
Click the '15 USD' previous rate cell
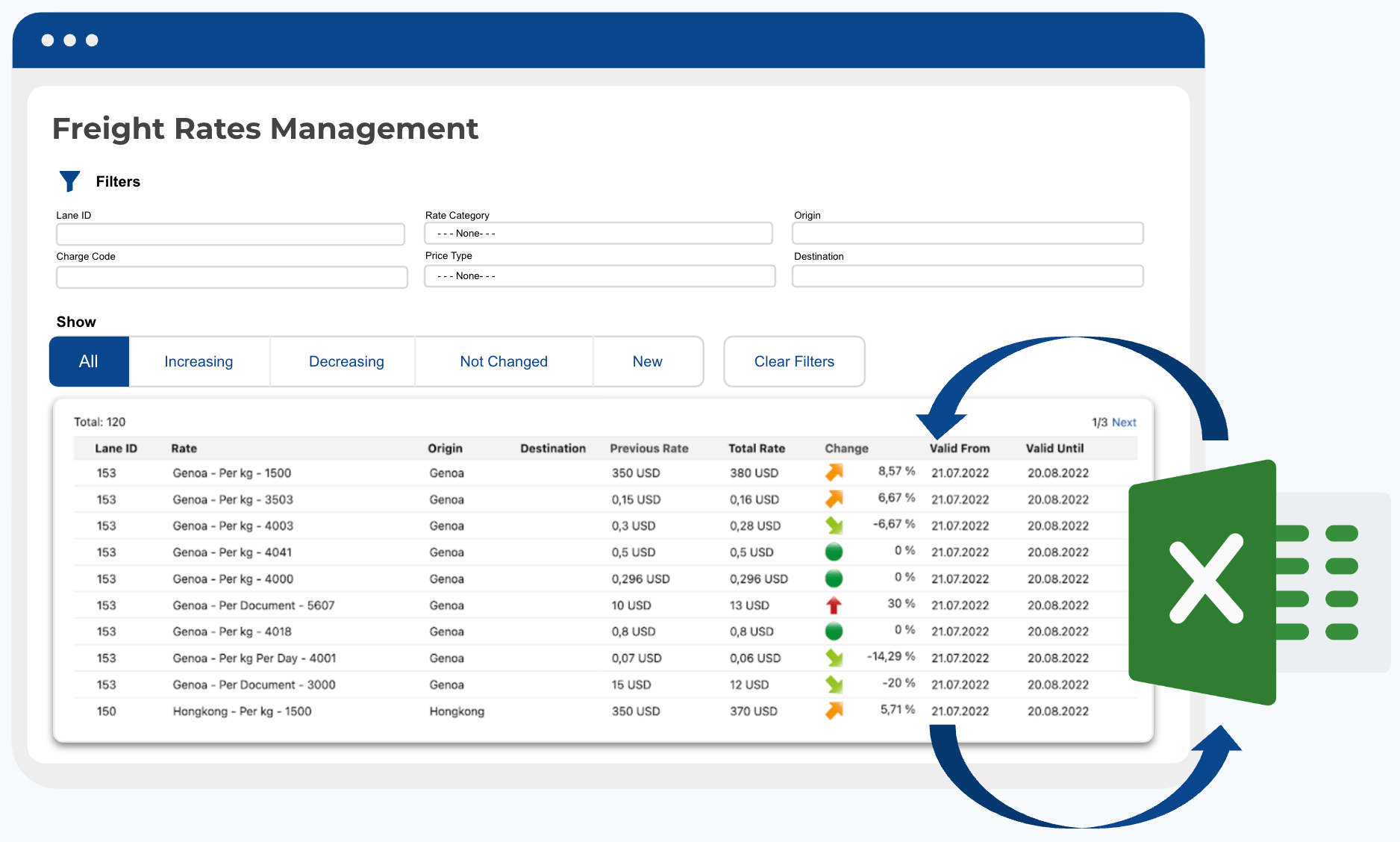pyautogui.click(x=631, y=685)
